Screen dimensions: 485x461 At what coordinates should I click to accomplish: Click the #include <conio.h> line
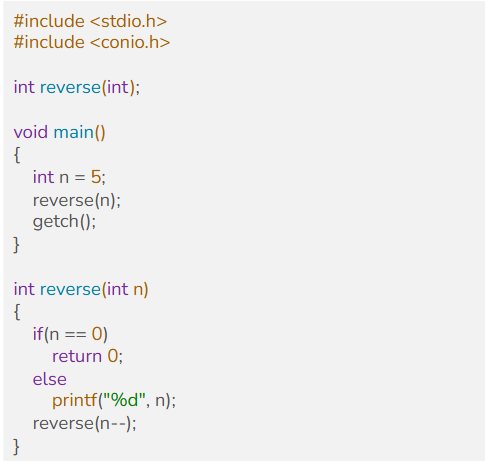pos(92,42)
